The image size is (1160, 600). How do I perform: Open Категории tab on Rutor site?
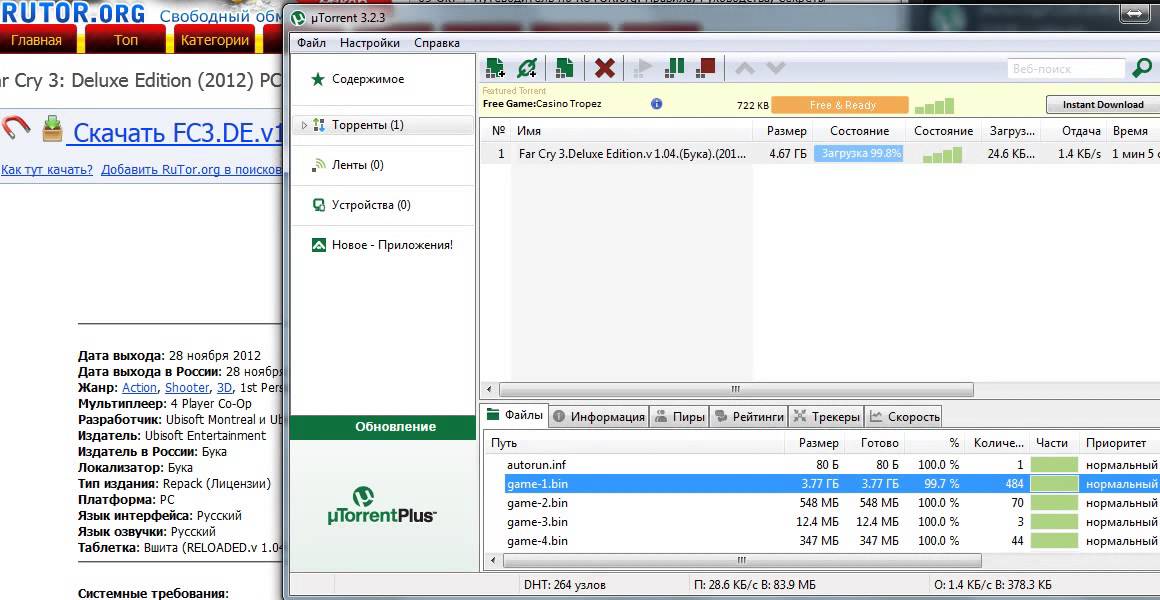[x=215, y=40]
